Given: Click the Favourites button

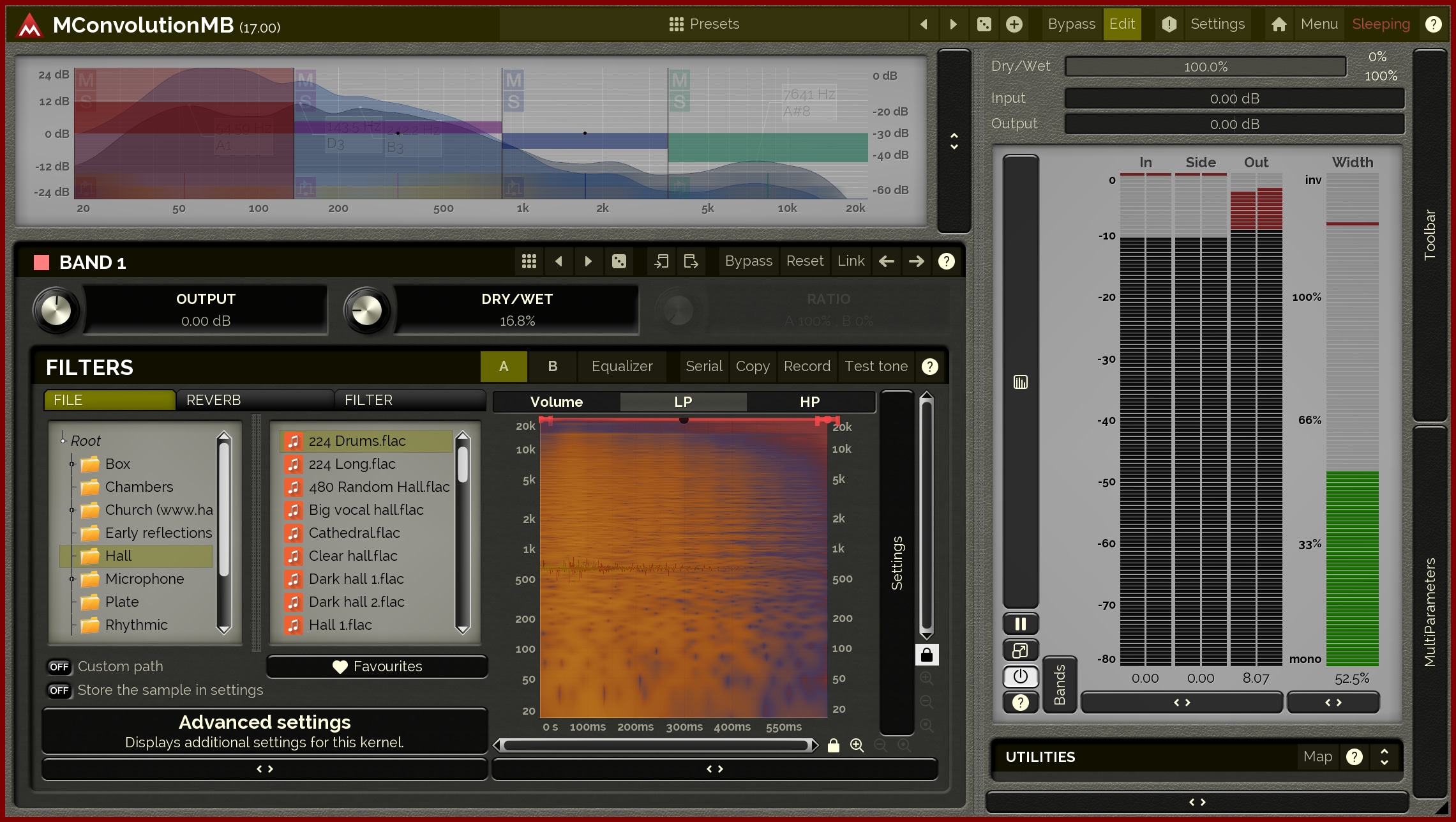Looking at the screenshot, I should [x=377, y=667].
